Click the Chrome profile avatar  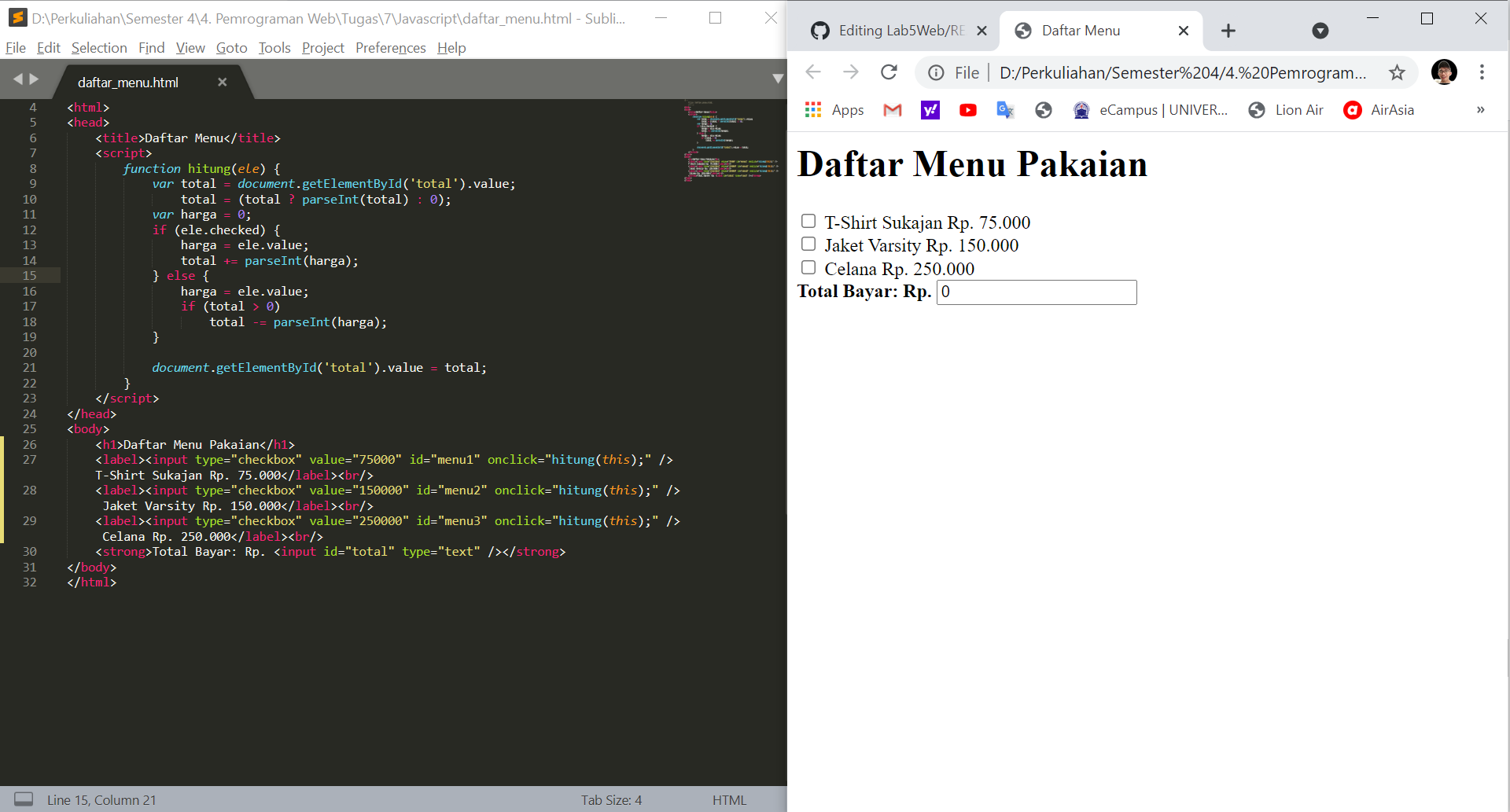[x=1445, y=72]
